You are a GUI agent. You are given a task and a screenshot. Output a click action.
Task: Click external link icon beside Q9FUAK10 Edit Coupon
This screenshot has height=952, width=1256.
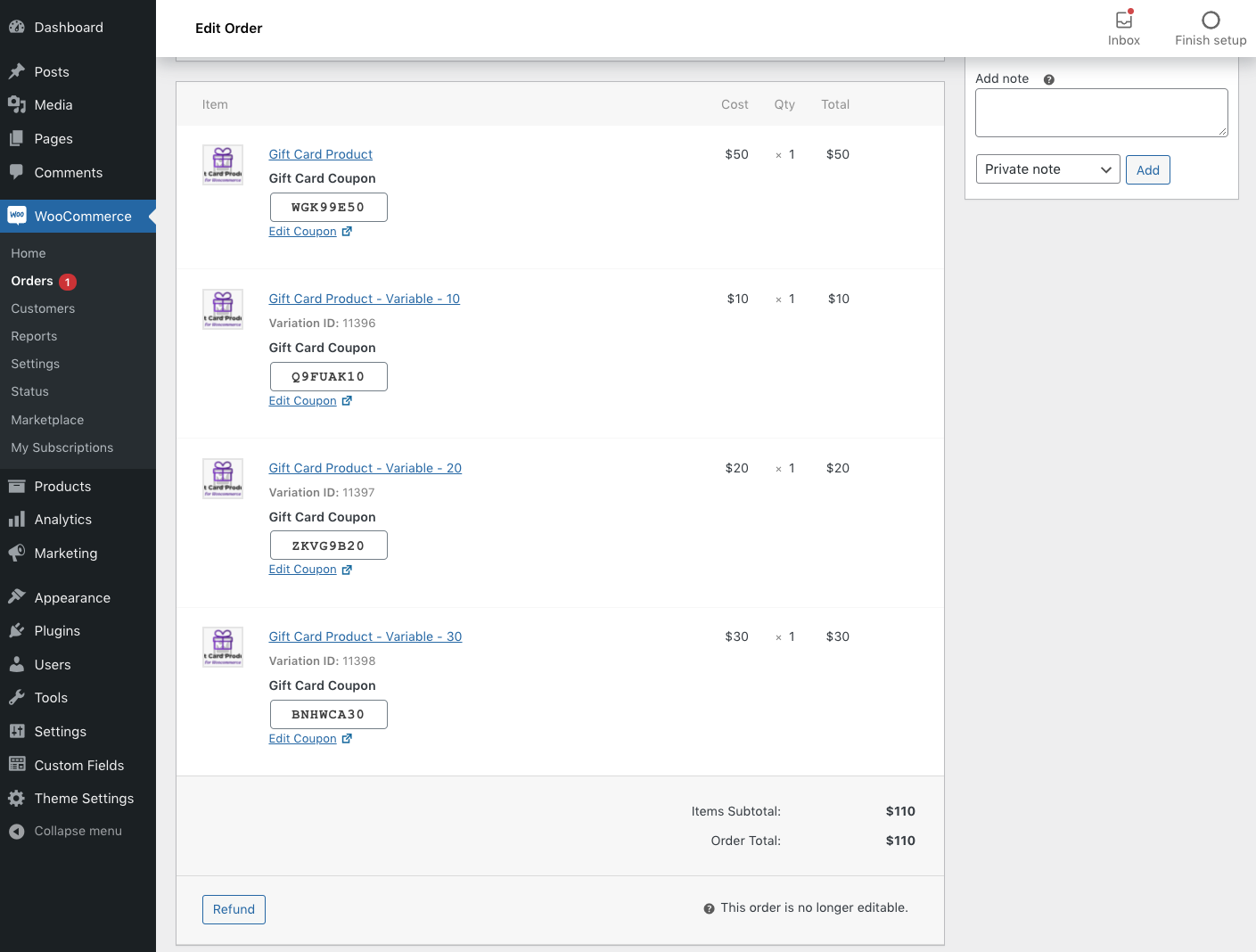click(x=347, y=401)
